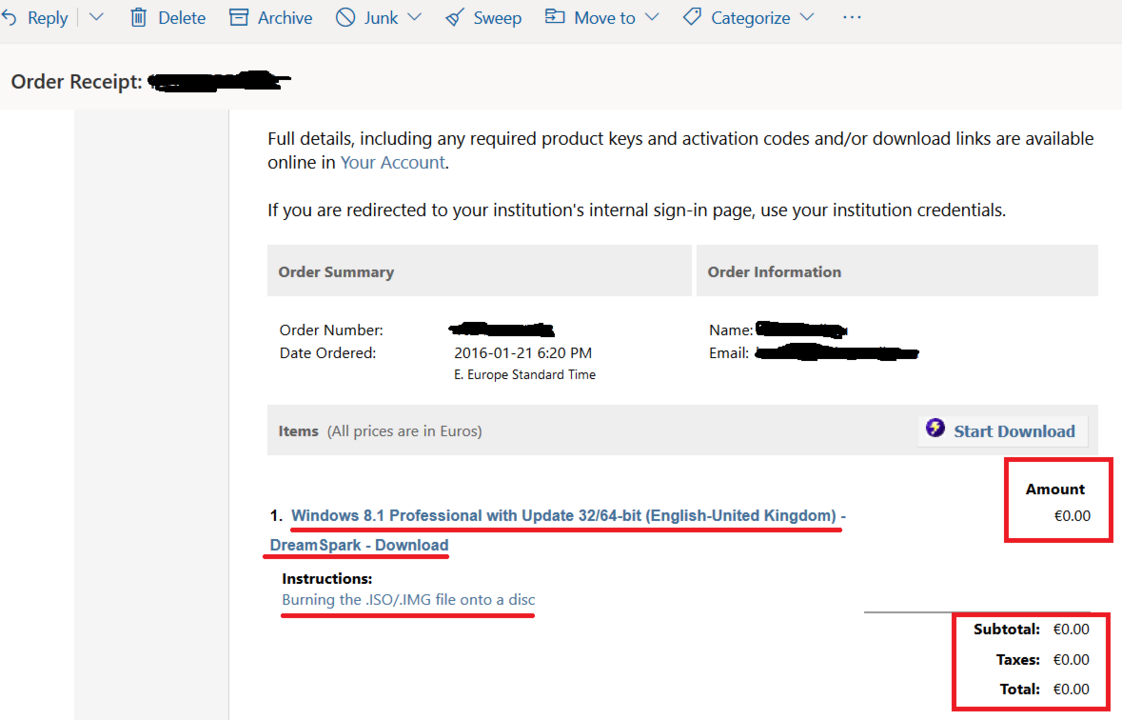
Task: Open the more actions ellipsis menu
Action: tap(852, 18)
